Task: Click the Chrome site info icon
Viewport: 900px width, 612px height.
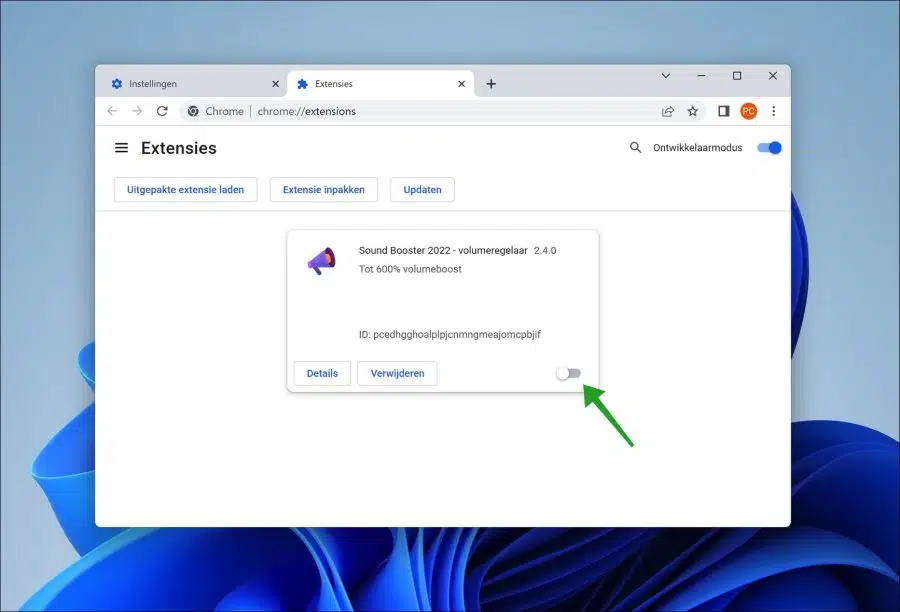Action: pos(193,111)
